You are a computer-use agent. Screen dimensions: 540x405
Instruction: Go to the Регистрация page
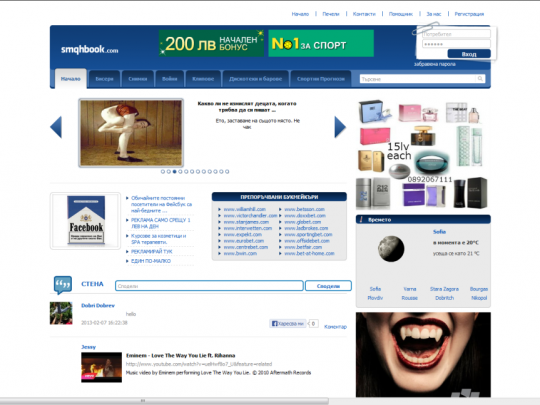469,14
